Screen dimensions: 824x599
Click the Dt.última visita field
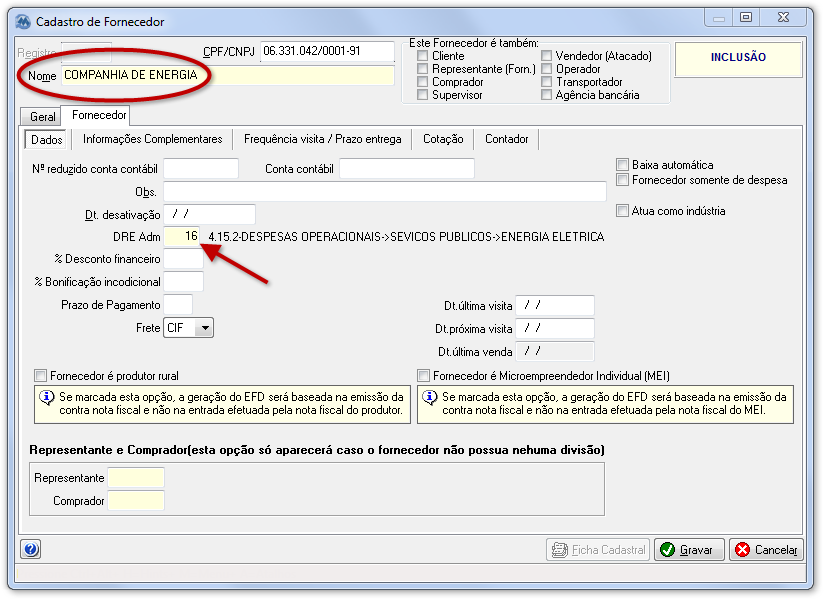pos(555,305)
